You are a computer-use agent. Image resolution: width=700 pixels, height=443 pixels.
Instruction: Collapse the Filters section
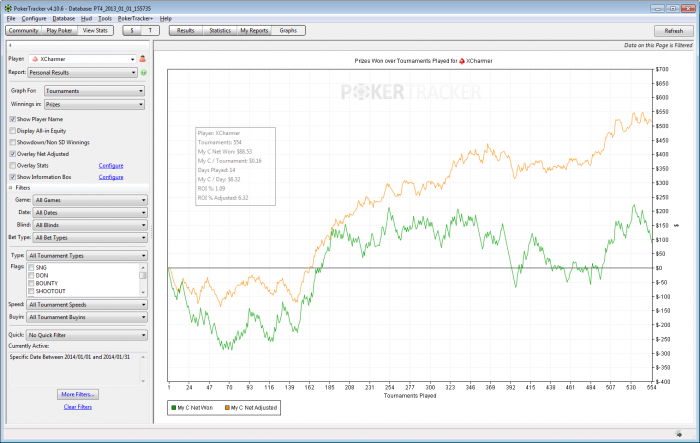pos(10,188)
